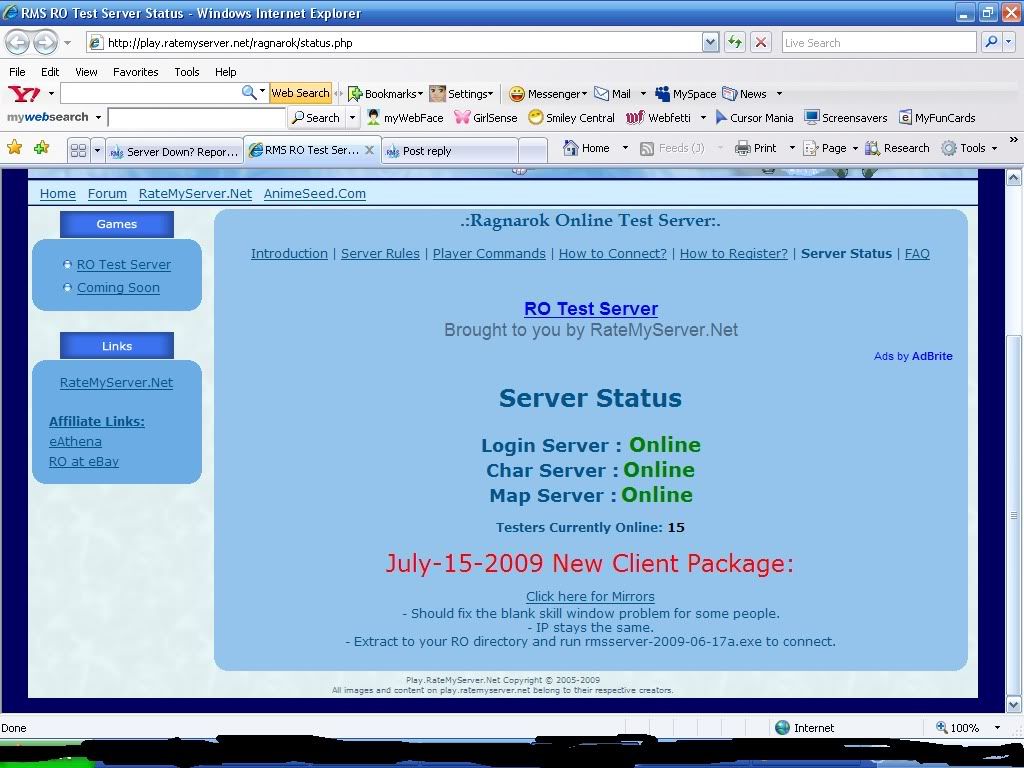Open Live Search options dropdown arrow

point(1009,42)
